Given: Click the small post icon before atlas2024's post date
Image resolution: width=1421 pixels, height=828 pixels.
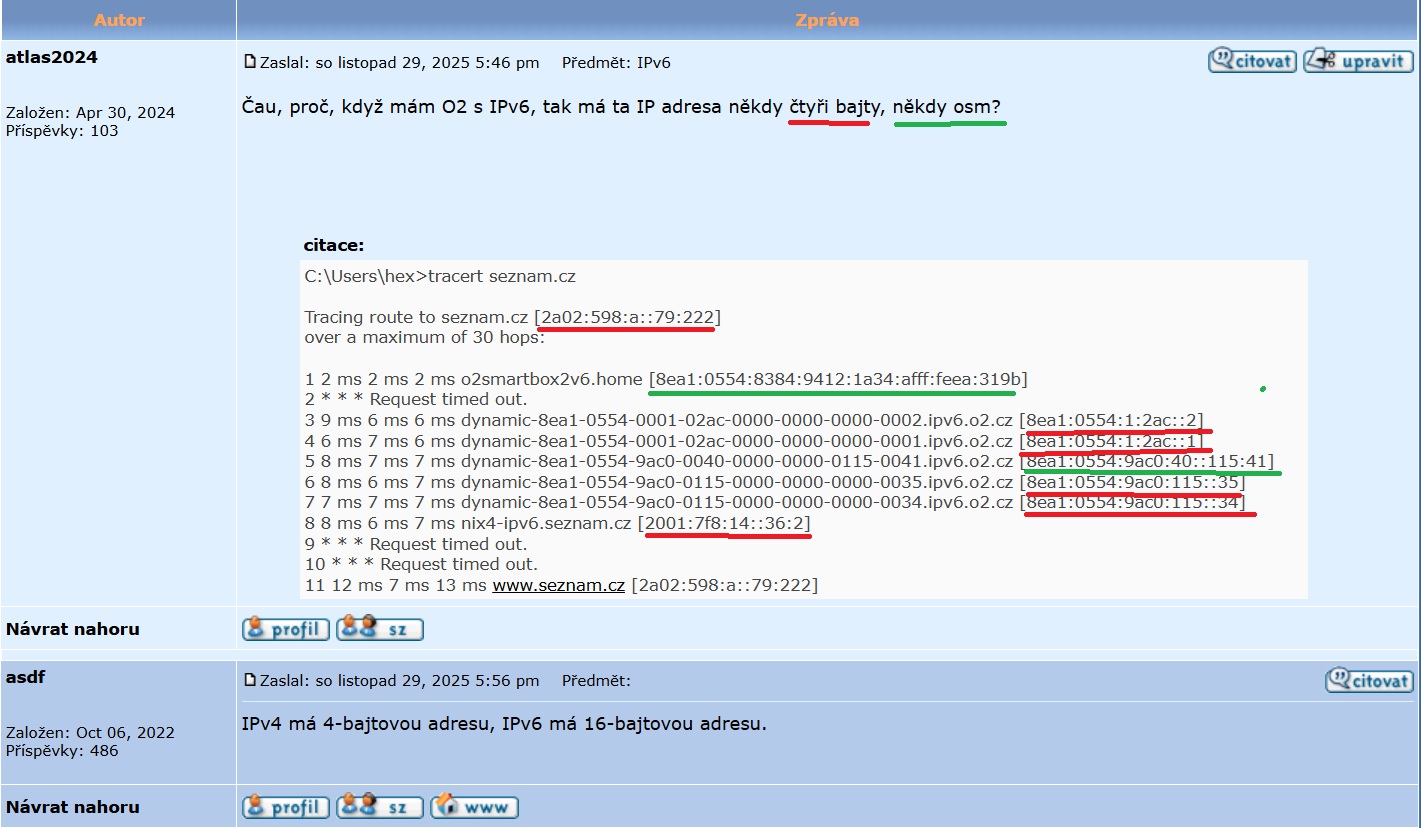Looking at the screenshot, I should 250,62.
